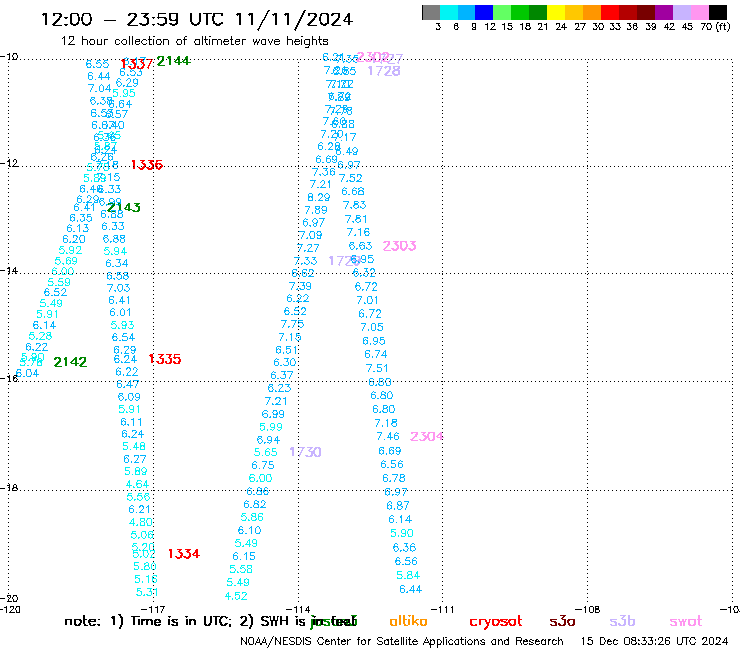Click the wave height value "8.29"
740x650 pixels.
point(319,197)
